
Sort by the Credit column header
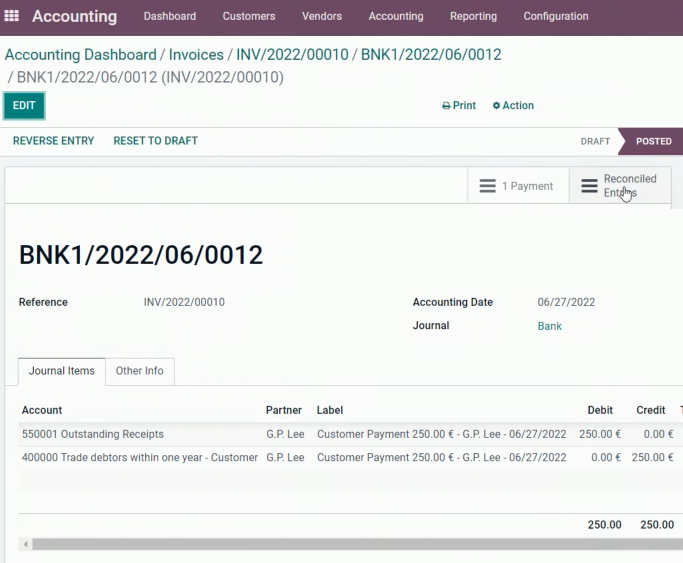[650, 410]
